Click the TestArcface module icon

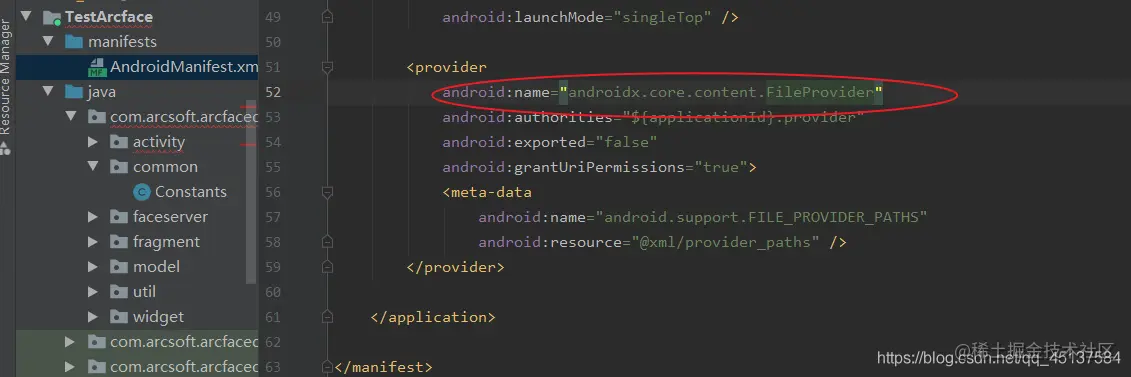[x=52, y=17]
